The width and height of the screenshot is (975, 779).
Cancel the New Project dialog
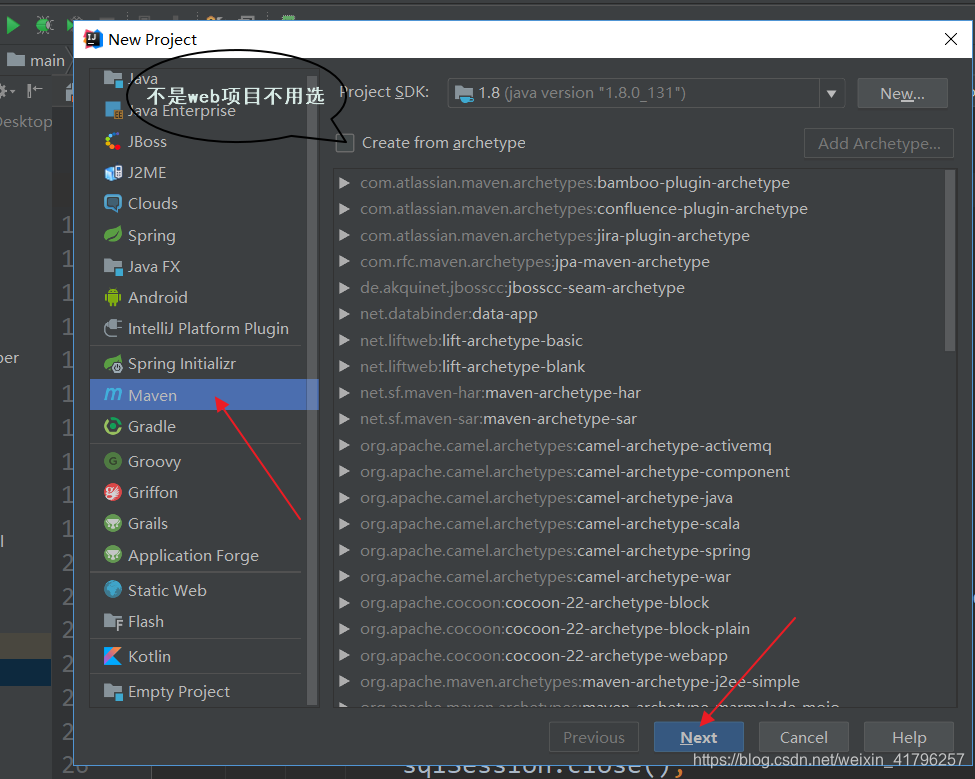[x=803, y=737]
